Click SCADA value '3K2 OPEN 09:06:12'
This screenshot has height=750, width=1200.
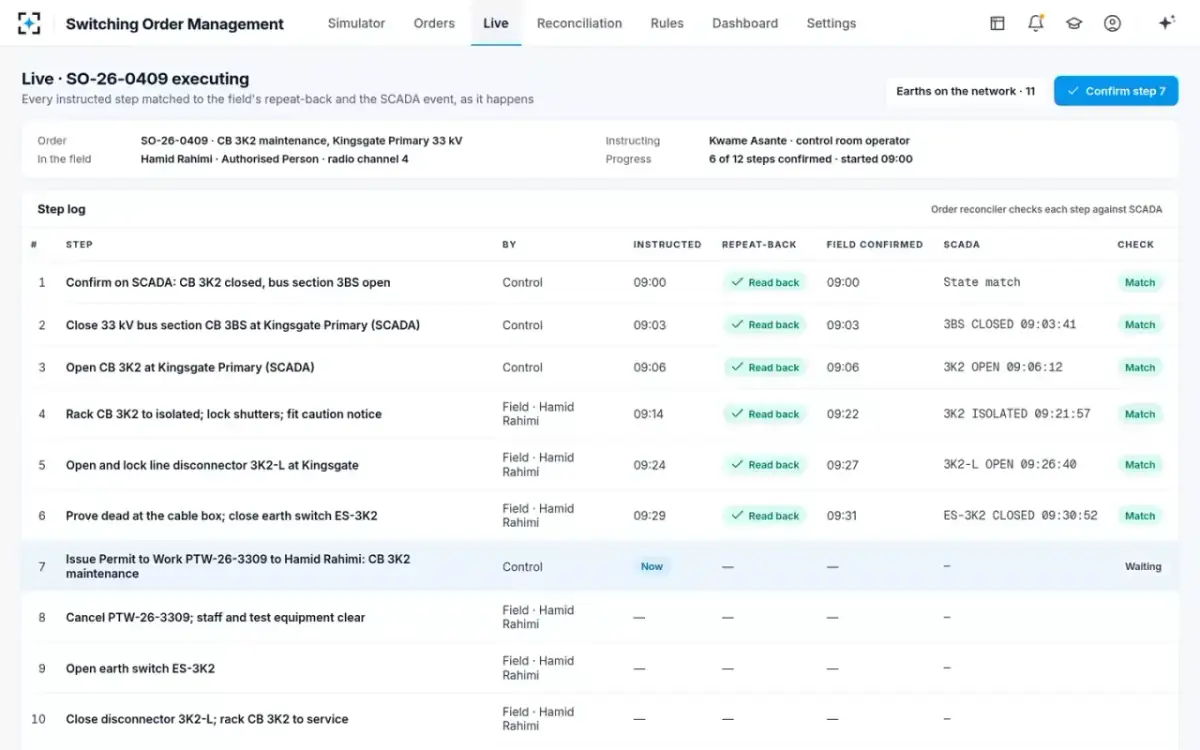click(1003, 368)
